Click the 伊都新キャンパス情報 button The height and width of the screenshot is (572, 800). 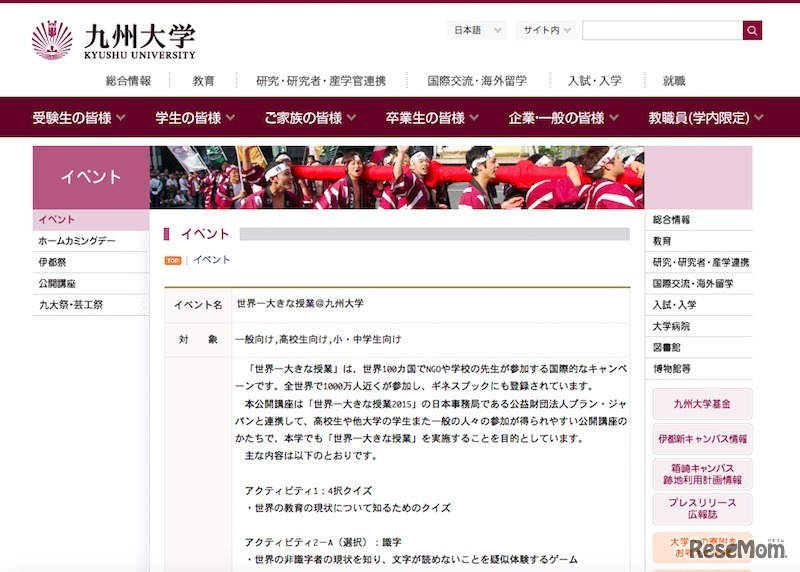point(702,439)
